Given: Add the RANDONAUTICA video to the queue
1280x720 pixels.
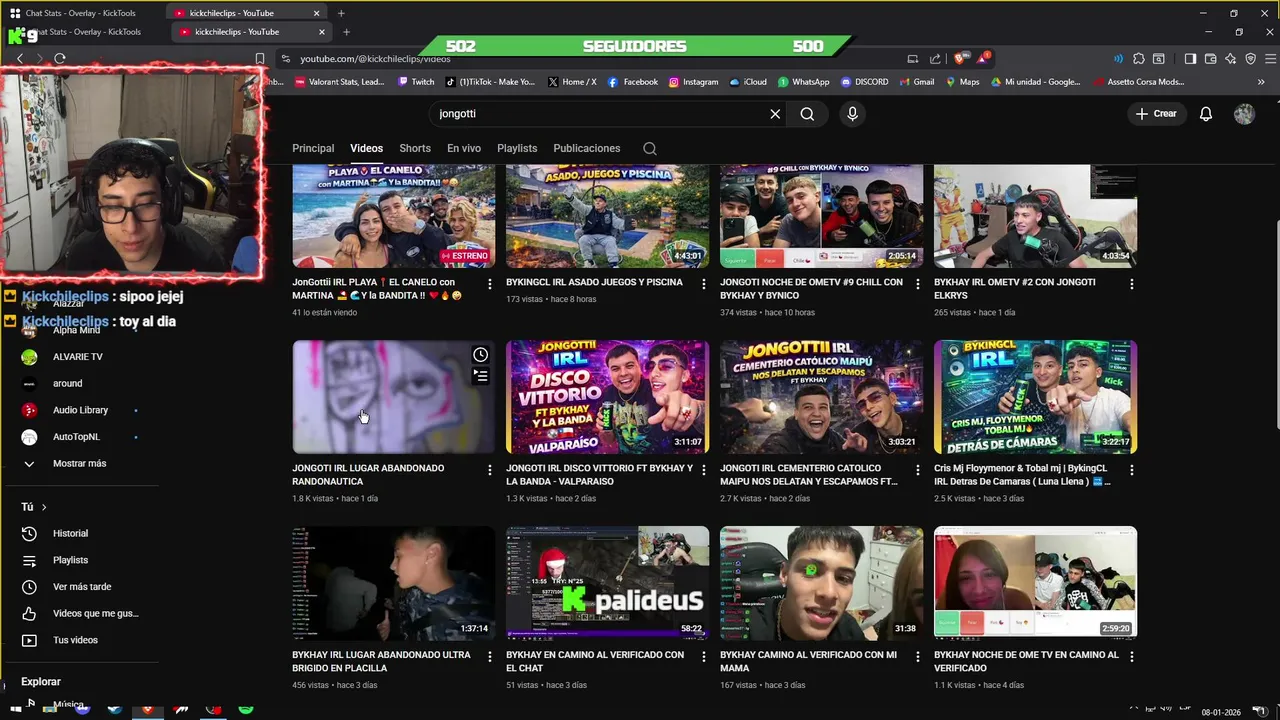Looking at the screenshot, I should click(481, 376).
